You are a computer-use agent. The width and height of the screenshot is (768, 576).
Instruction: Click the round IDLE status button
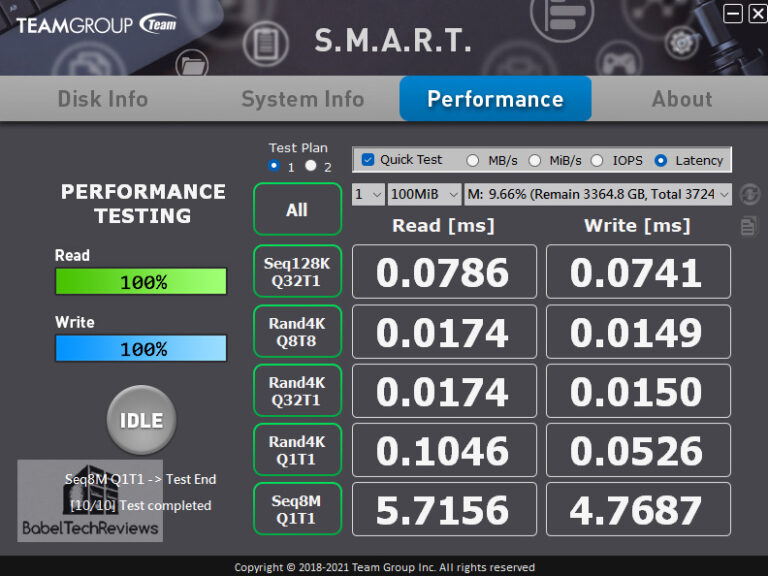[x=142, y=420]
